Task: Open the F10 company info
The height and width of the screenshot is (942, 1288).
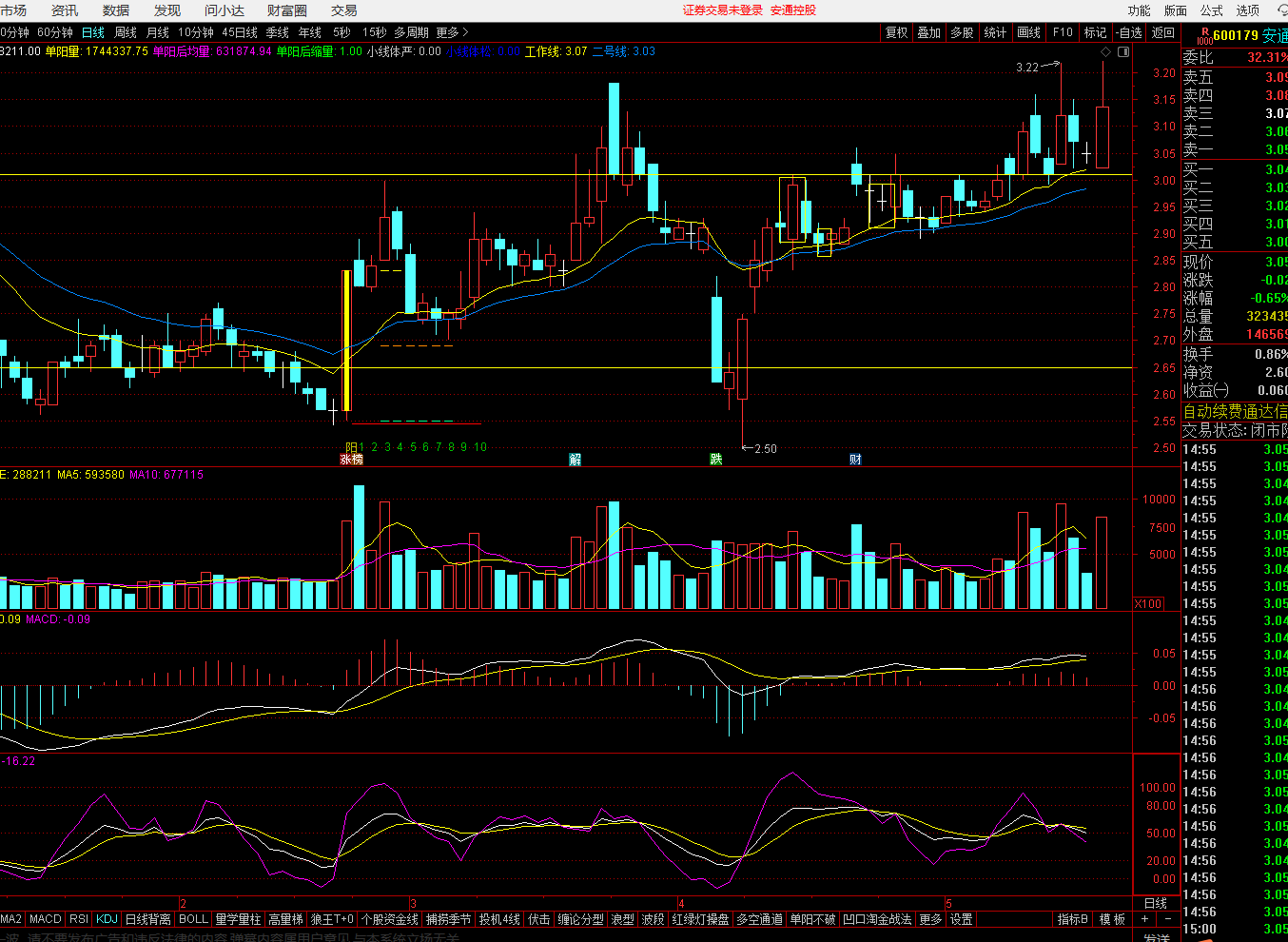Action: pos(1063,32)
